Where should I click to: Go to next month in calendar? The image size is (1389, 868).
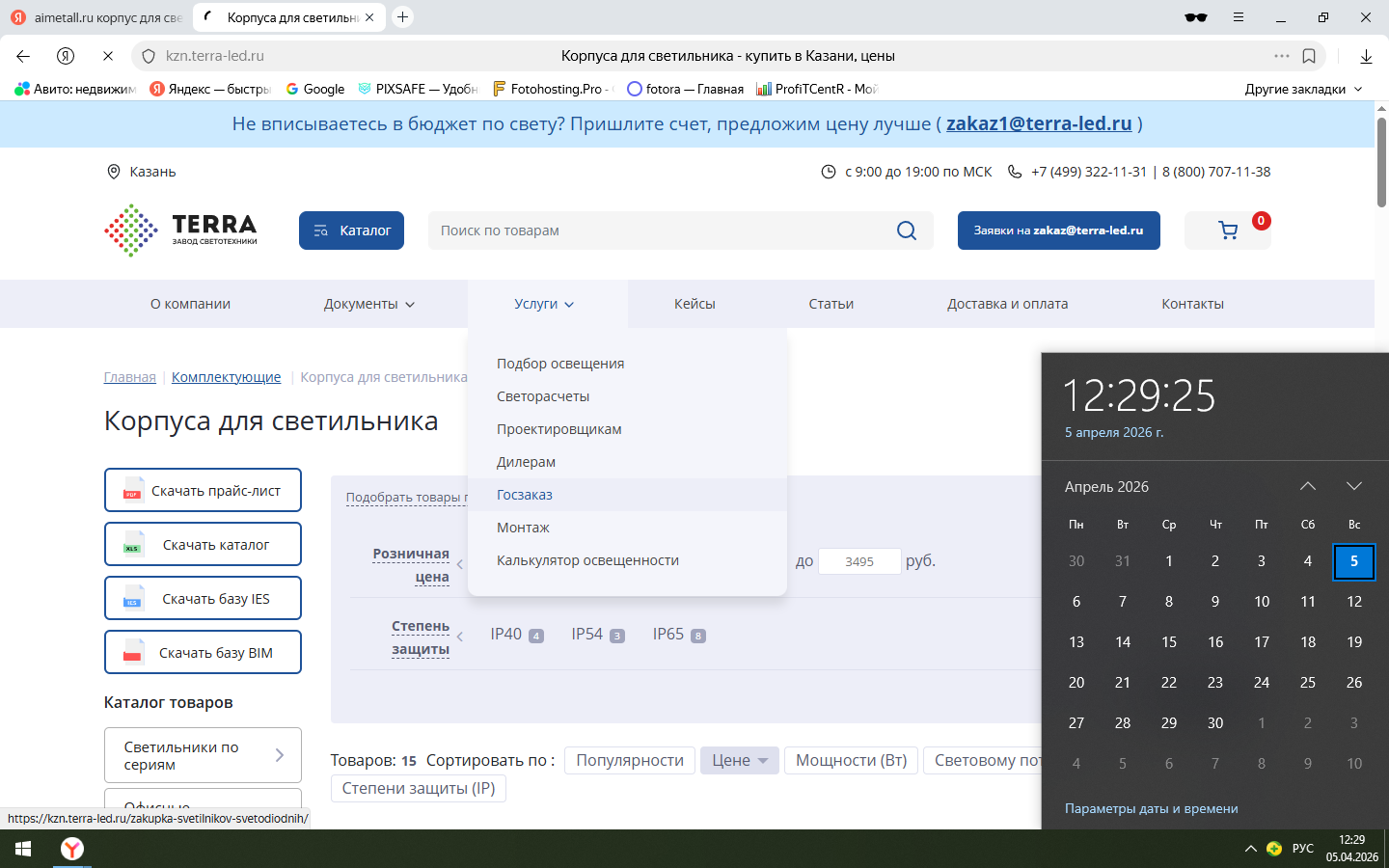(1353, 486)
